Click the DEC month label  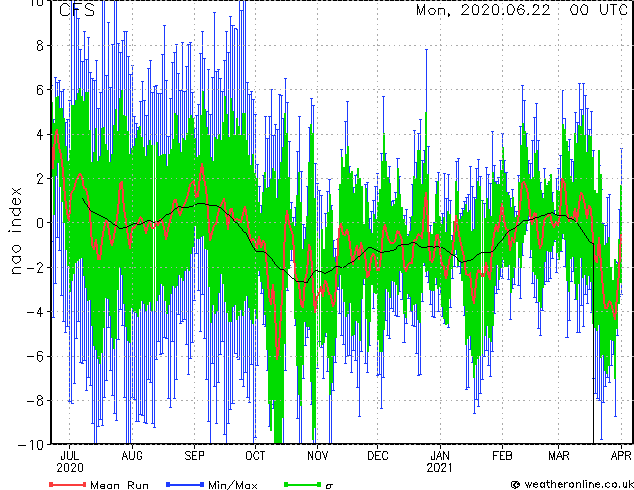tap(378, 456)
